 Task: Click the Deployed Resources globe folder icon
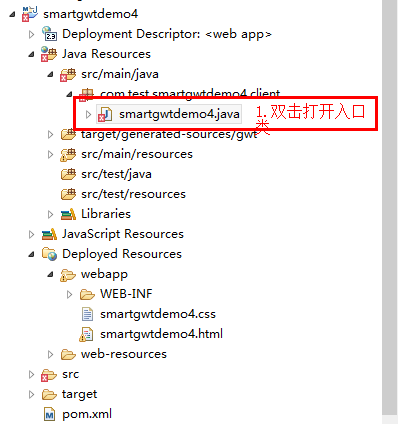click(49, 254)
